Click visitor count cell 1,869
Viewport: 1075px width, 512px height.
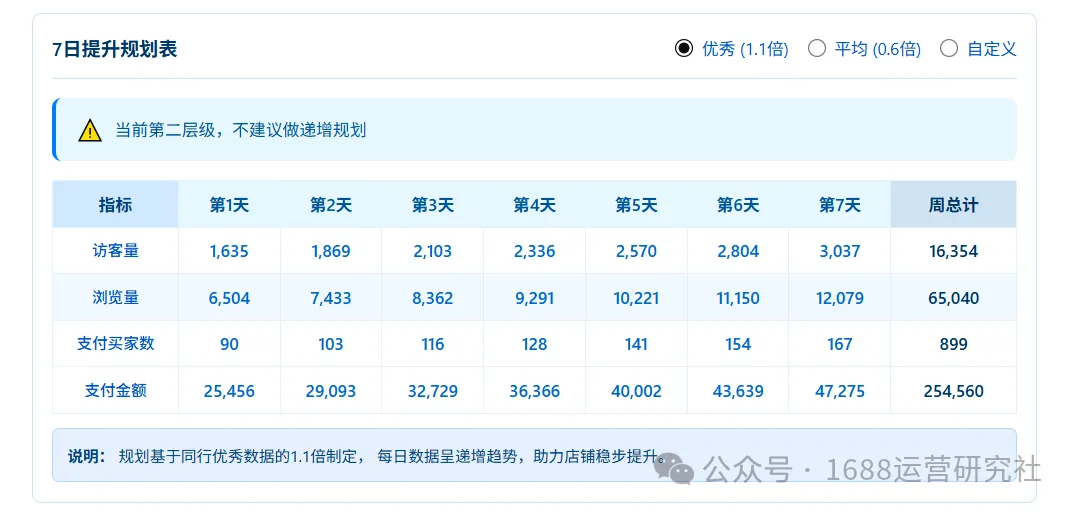click(x=330, y=252)
